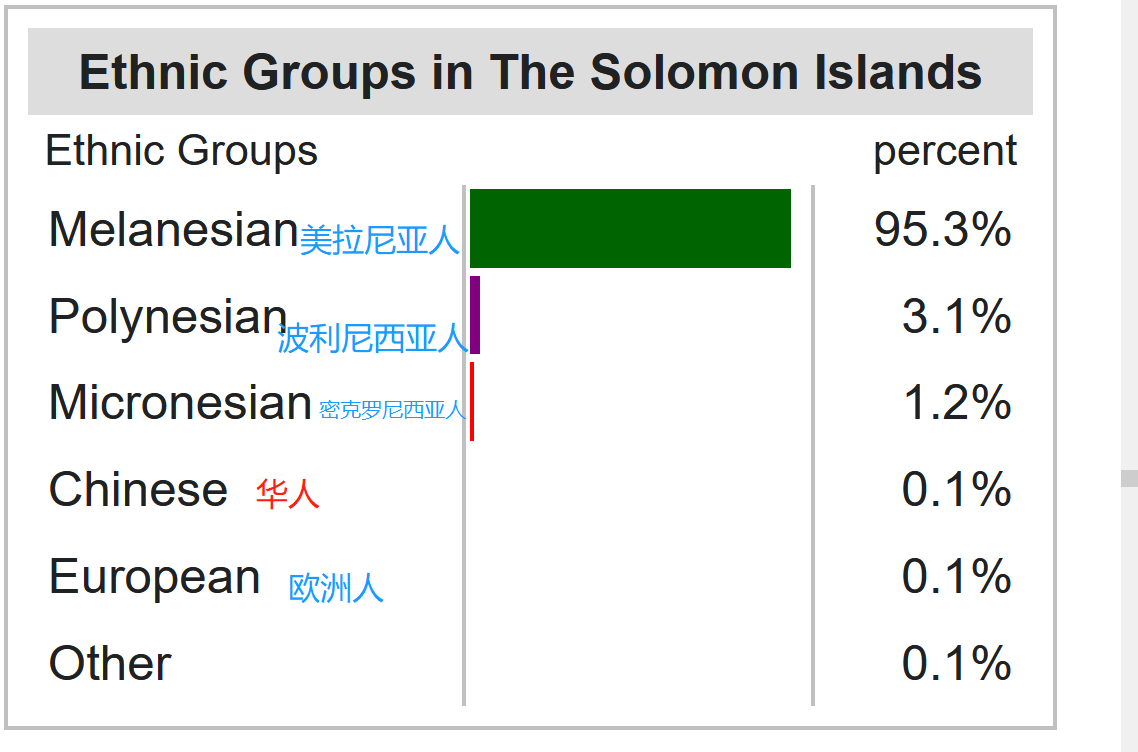
Task: Select the Melanesian label
Action: (173, 229)
